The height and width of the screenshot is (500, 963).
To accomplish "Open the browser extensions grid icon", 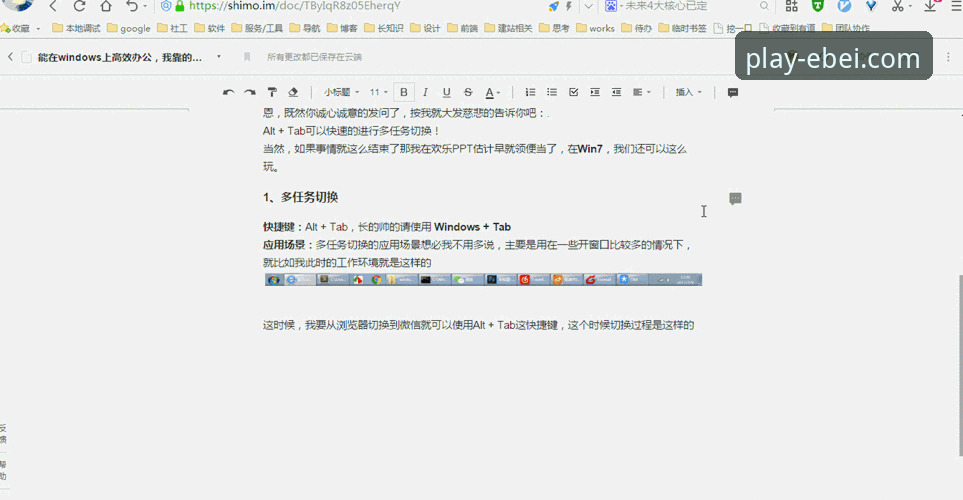I will (x=791, y=6).
